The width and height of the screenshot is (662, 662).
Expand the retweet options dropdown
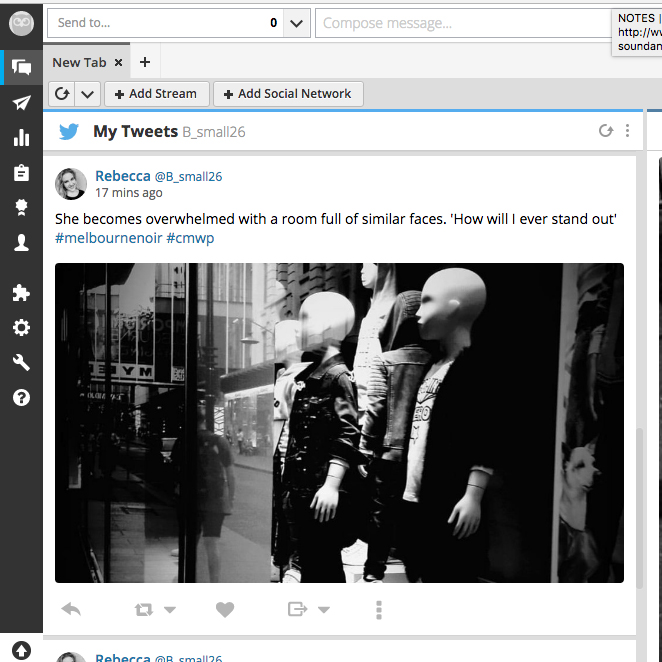[169, 610]
